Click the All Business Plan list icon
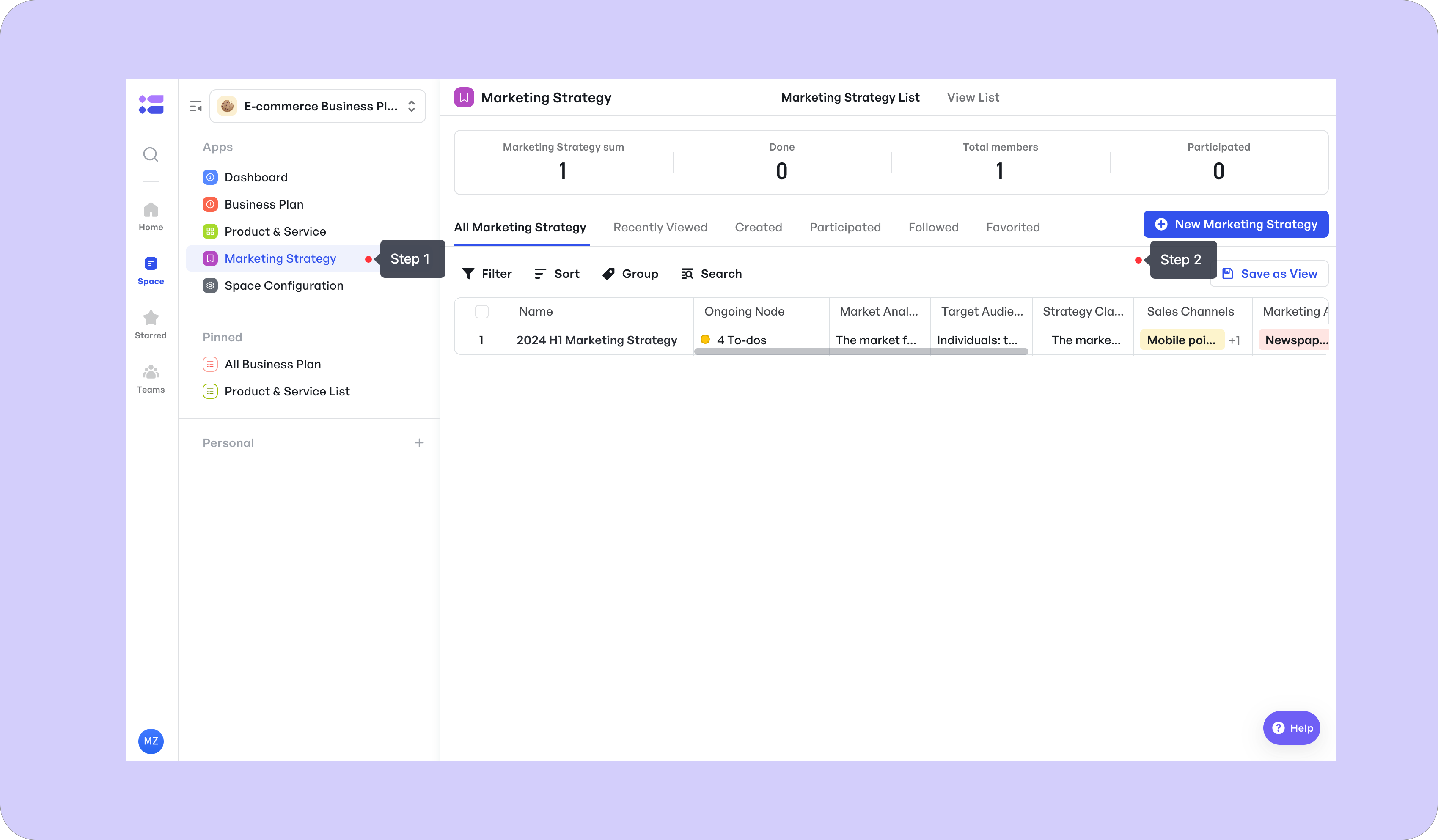This screenshot has height=840, width=1438. pyautogui.click(x=210, y=364)
